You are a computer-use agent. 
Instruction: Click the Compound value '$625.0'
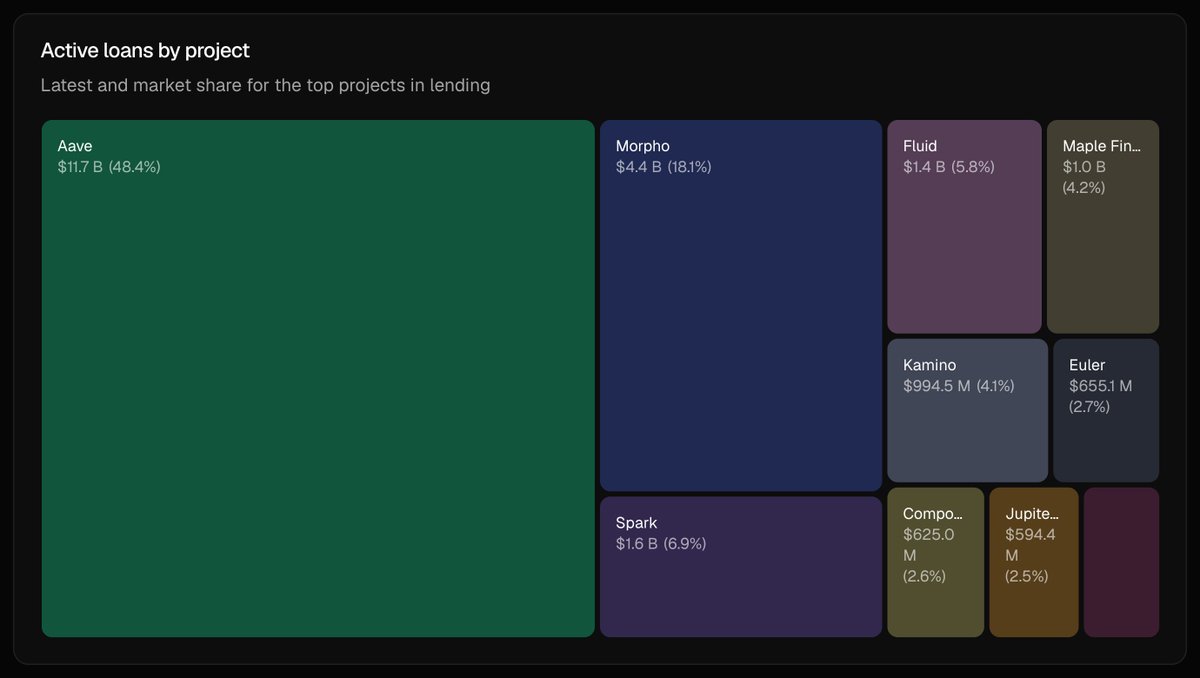click(929, 535)
